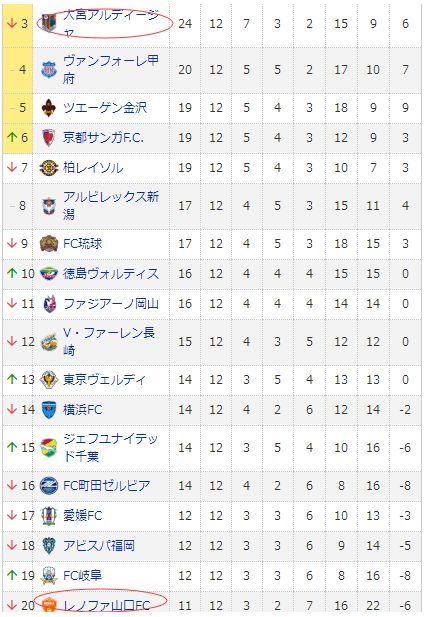The image size is (424, 617).
Task: Click the green up arrow beside rank 6
Action: click(x=12, y=137)
